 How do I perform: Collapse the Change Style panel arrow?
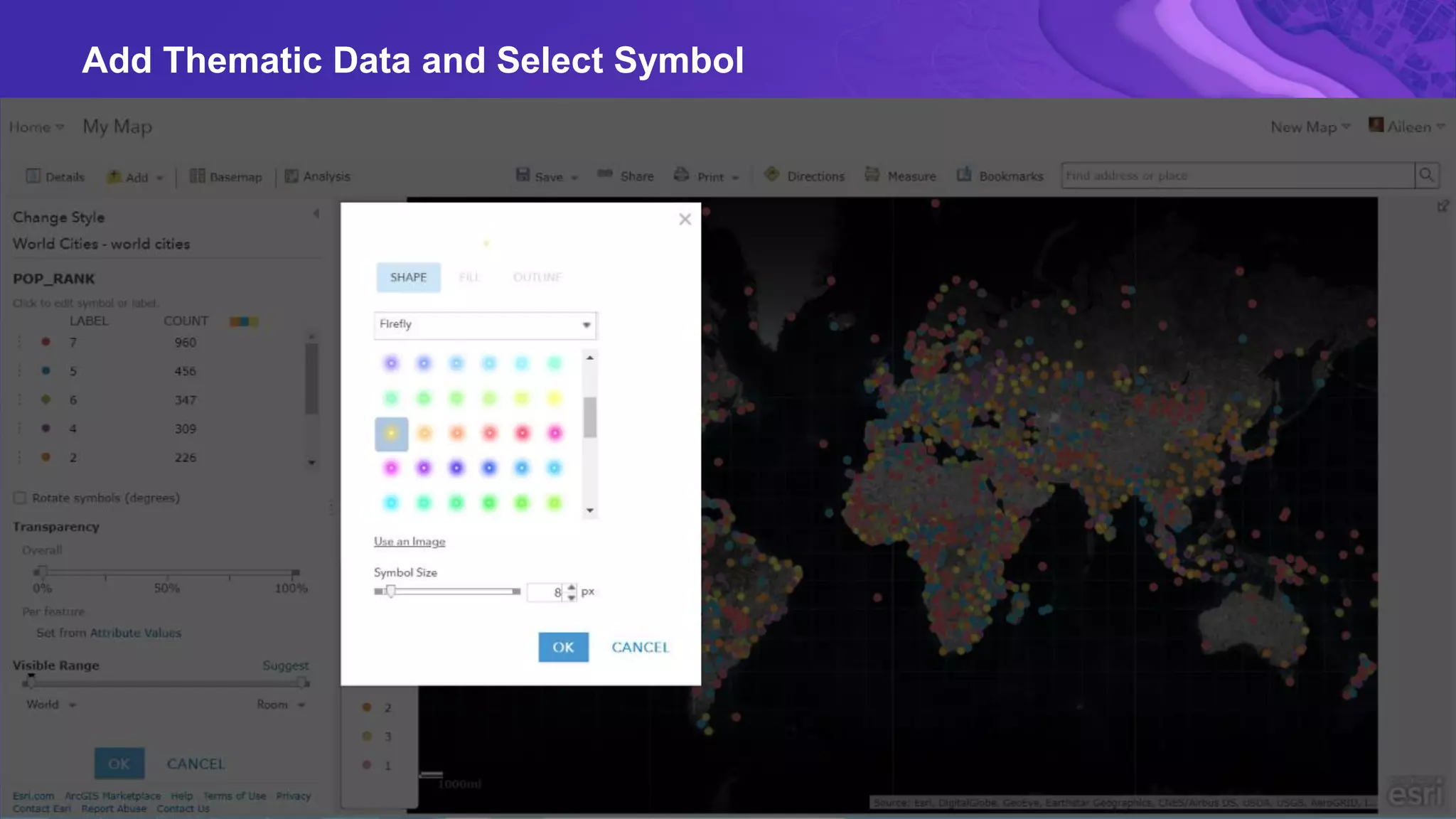pyautogui.click(x=316, y=213)
